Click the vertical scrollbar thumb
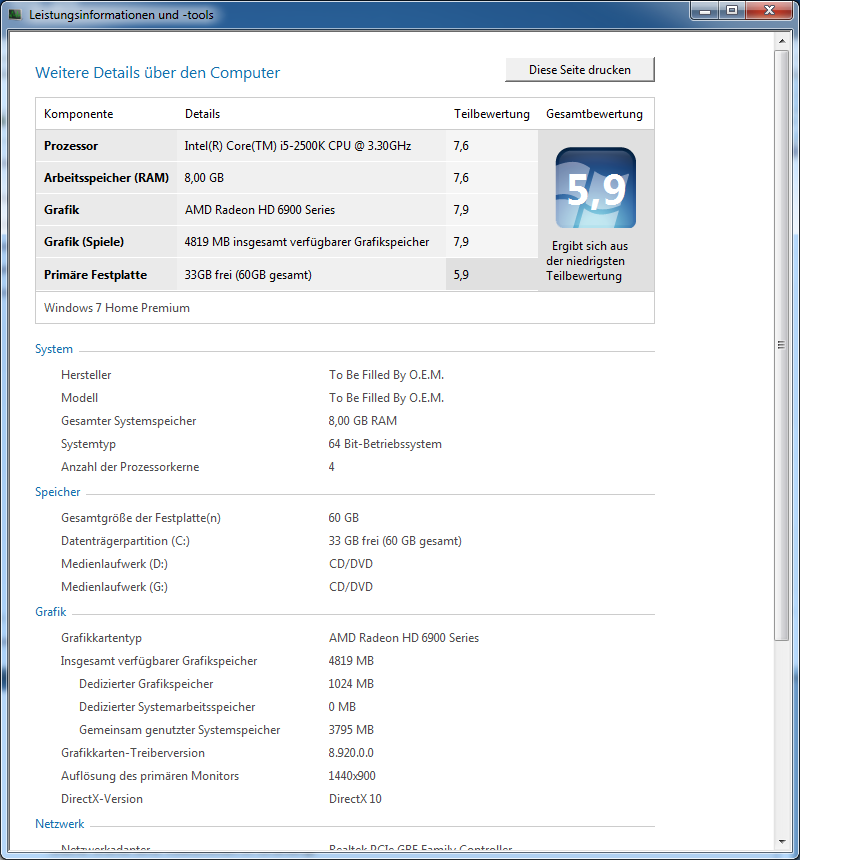 [781, 345]
